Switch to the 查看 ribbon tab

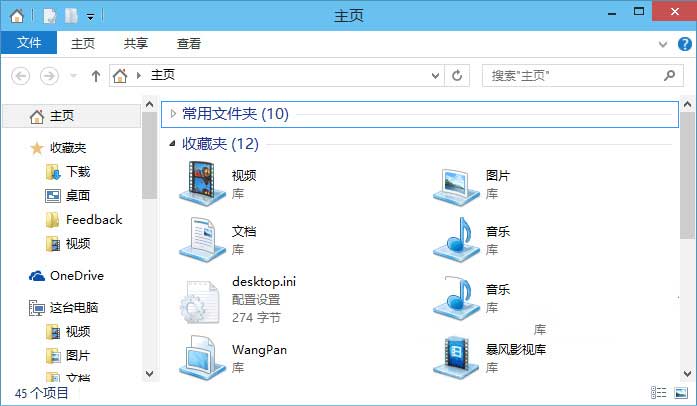[x=189, y=44]
